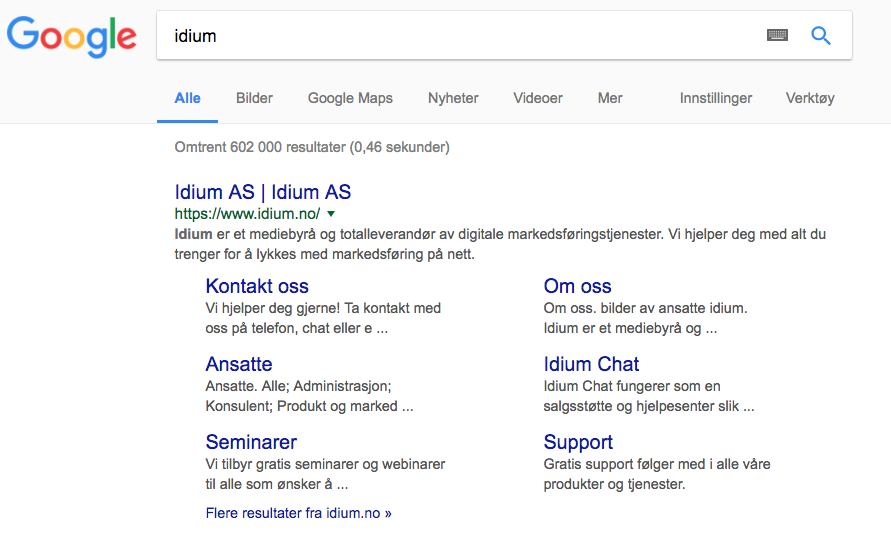Open the Seminarer sitelink
Image resolution: width=891 pixels, height=547 pixels.
point(251,442)
